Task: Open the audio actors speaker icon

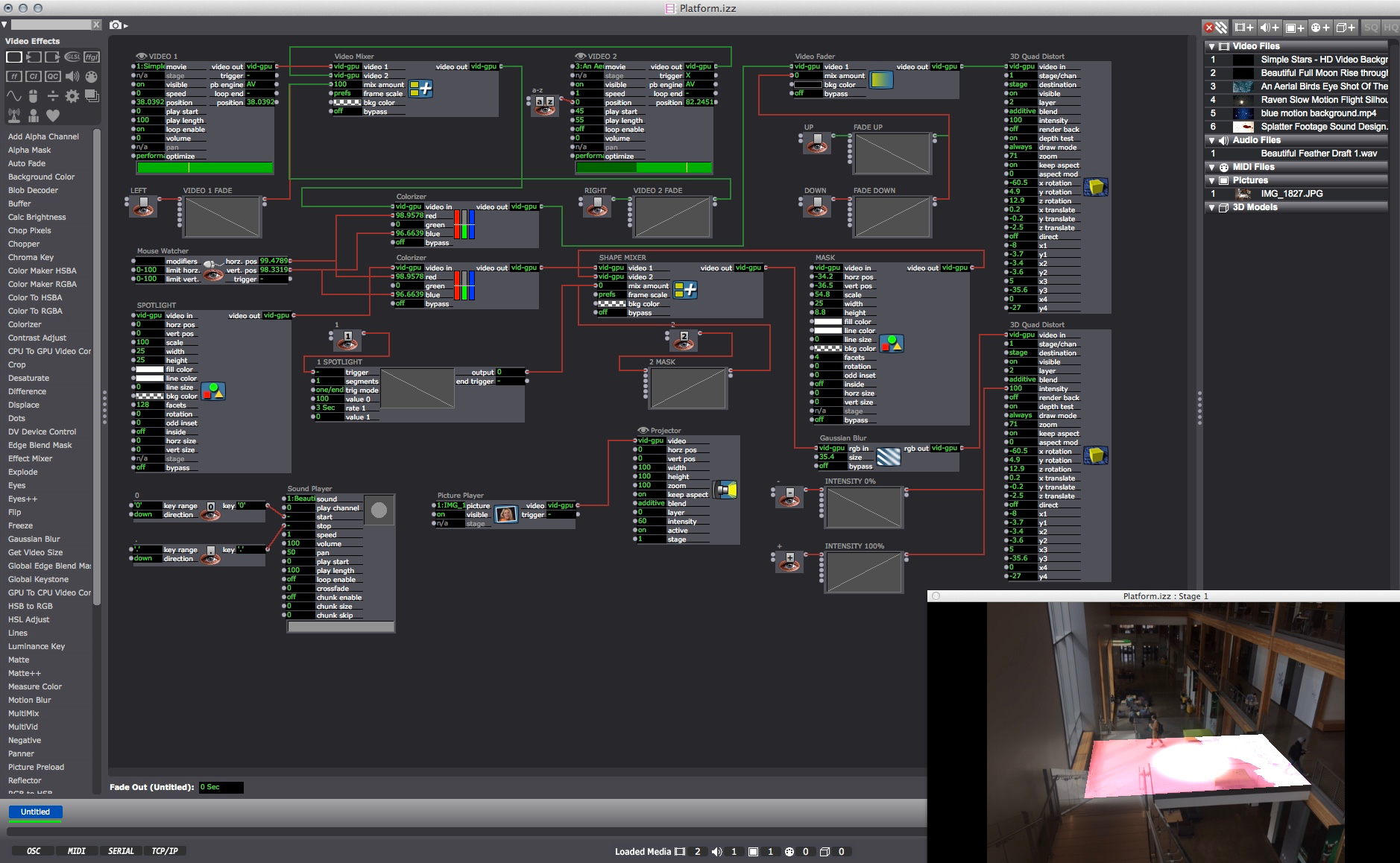Action: point(72,76)
